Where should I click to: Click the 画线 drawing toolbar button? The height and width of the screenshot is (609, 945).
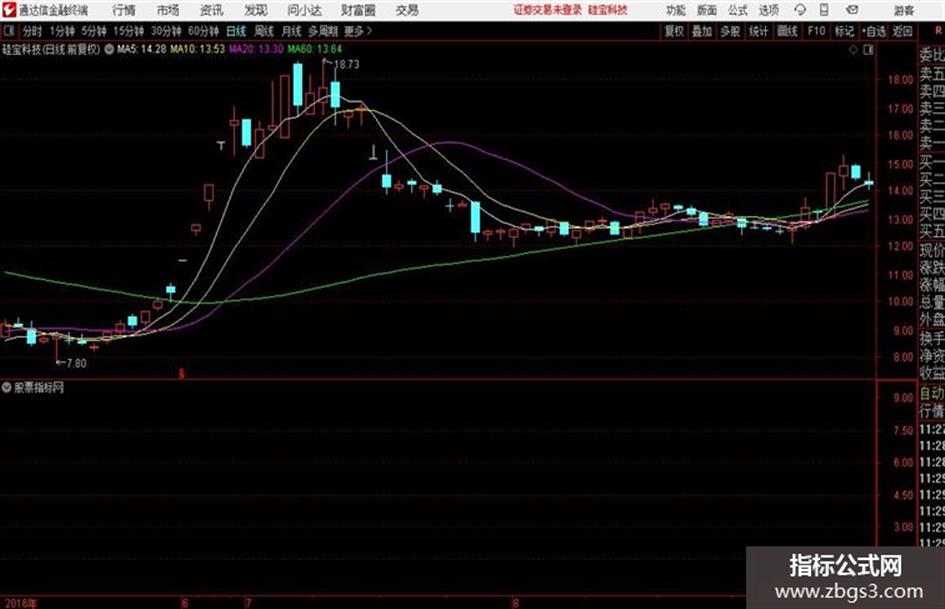[788, 31]
